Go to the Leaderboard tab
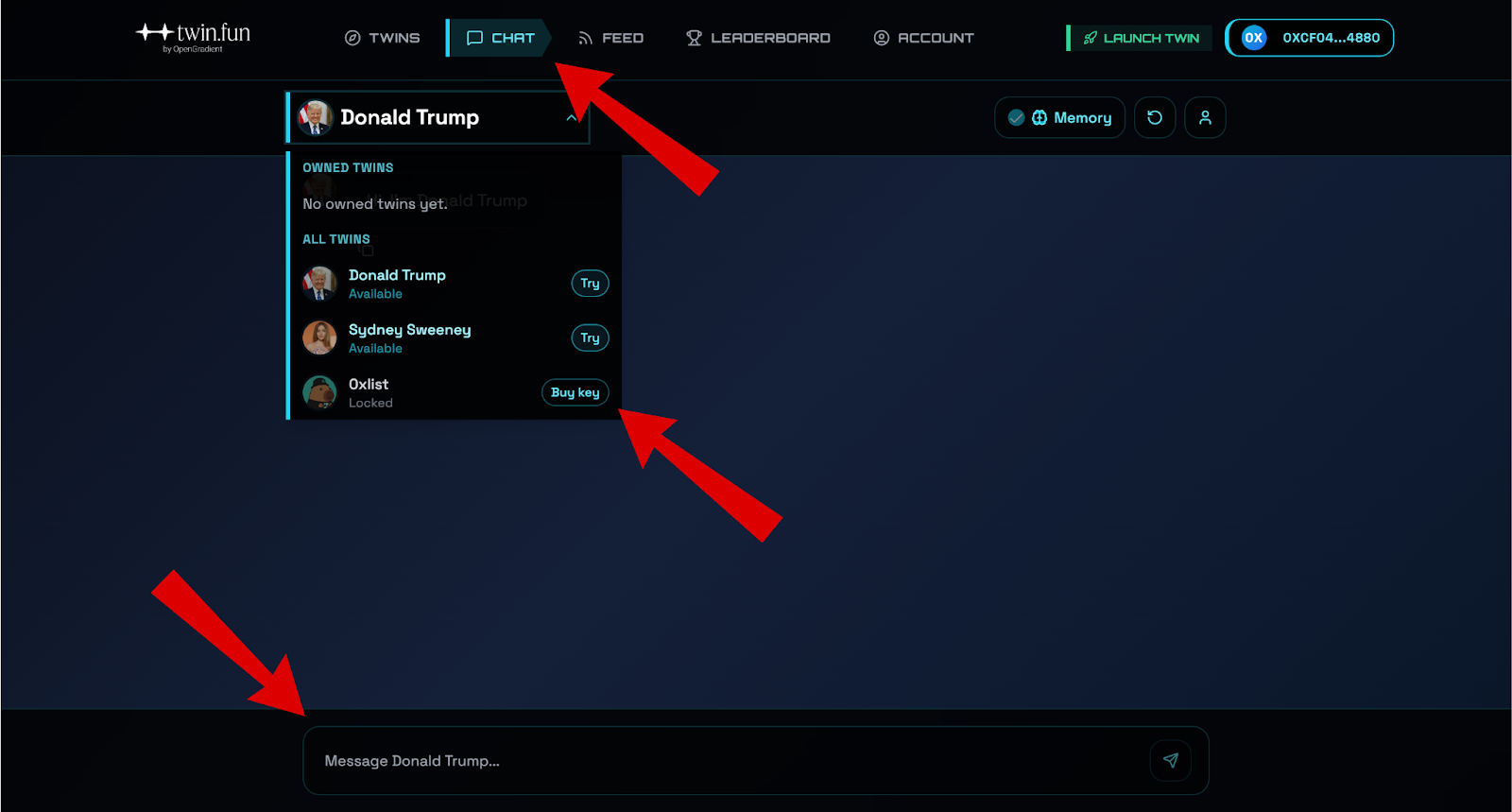The height and width of the screenshot is (812, 1512). (x=758, y=38)
